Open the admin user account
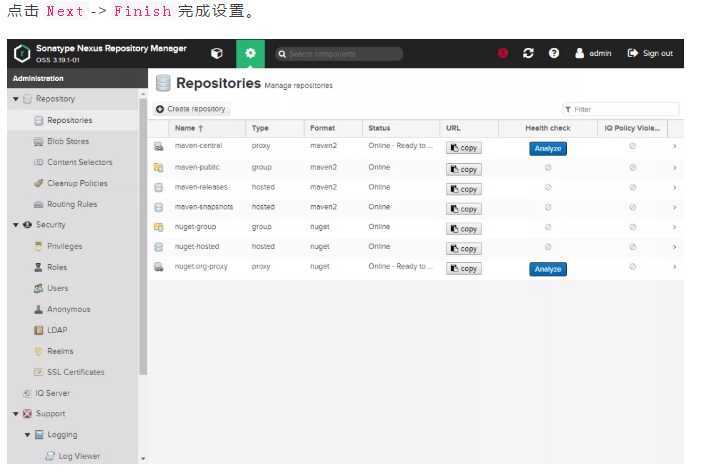706x472 pixels. click(x=593, y=54)
